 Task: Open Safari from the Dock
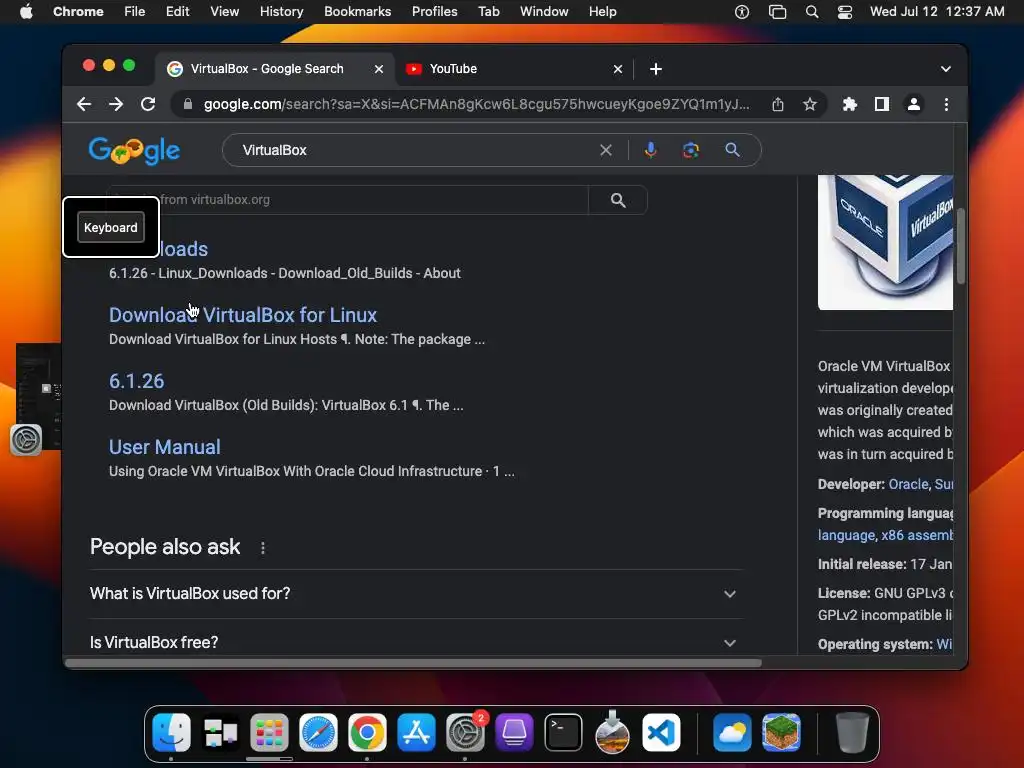click(x=318, y=733)
